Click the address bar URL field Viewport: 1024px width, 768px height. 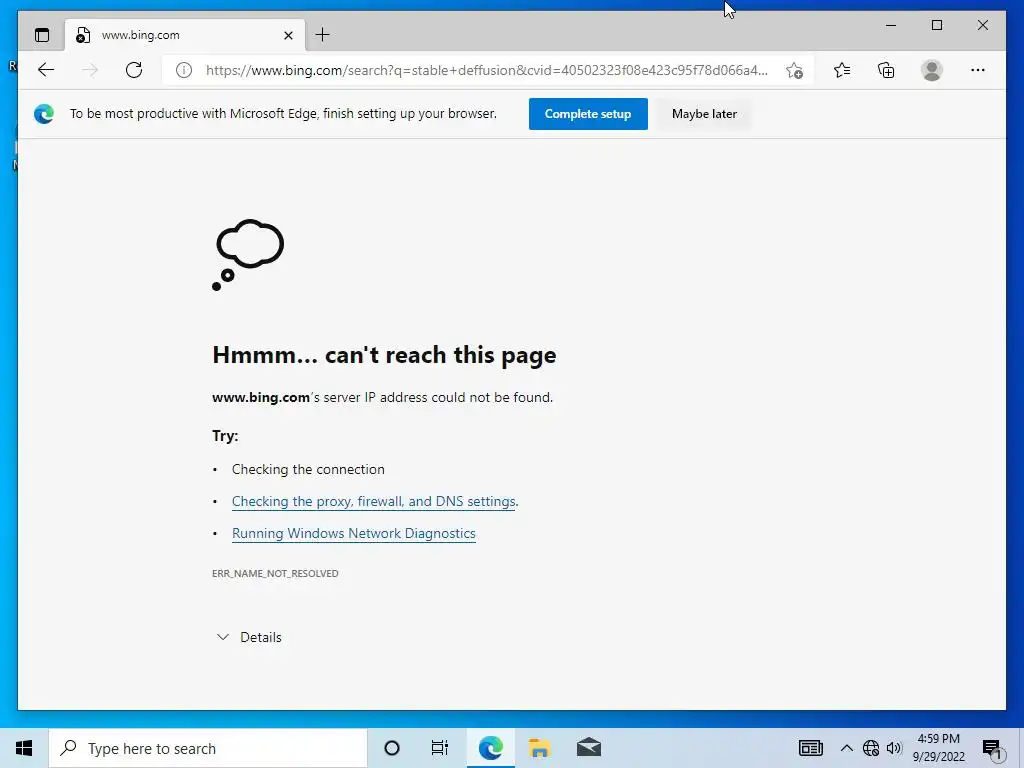click(x=487, y=70)
